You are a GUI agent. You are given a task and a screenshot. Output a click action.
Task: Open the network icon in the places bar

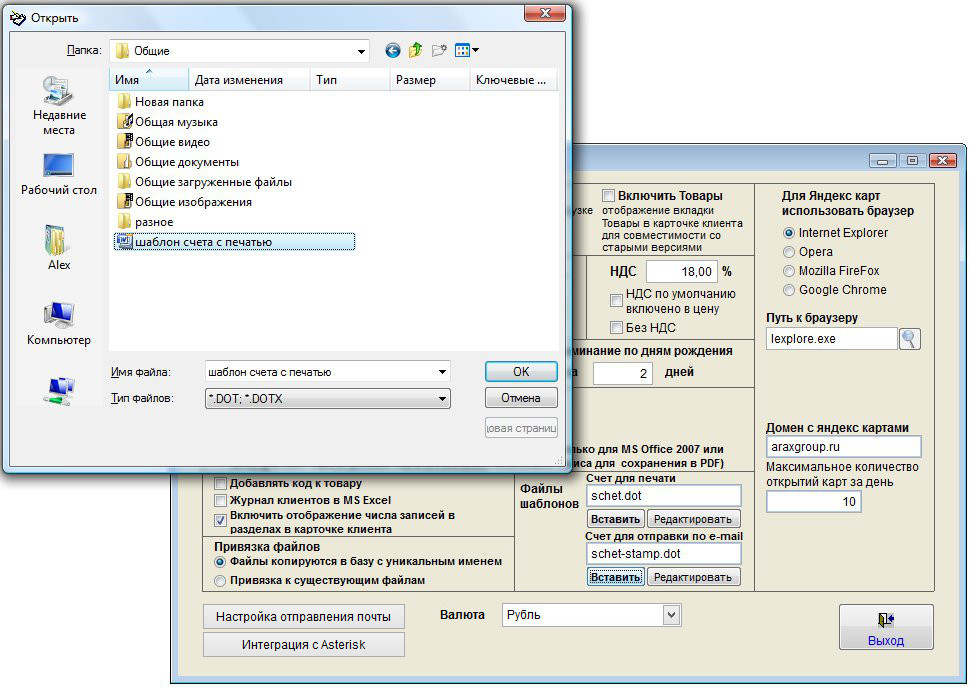(59, 390)
